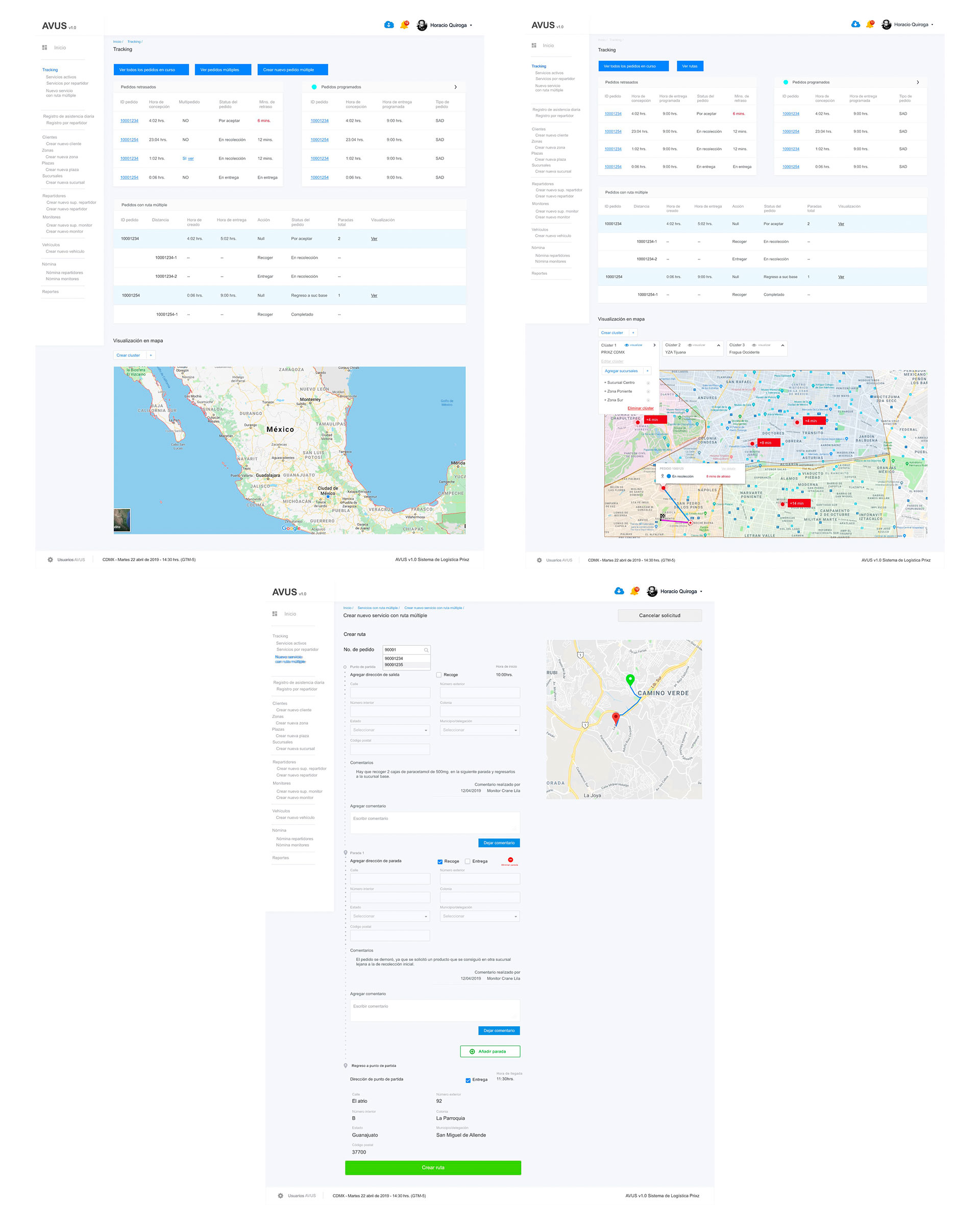Click red Eliminar parada minus icon

tap(510, 859)
